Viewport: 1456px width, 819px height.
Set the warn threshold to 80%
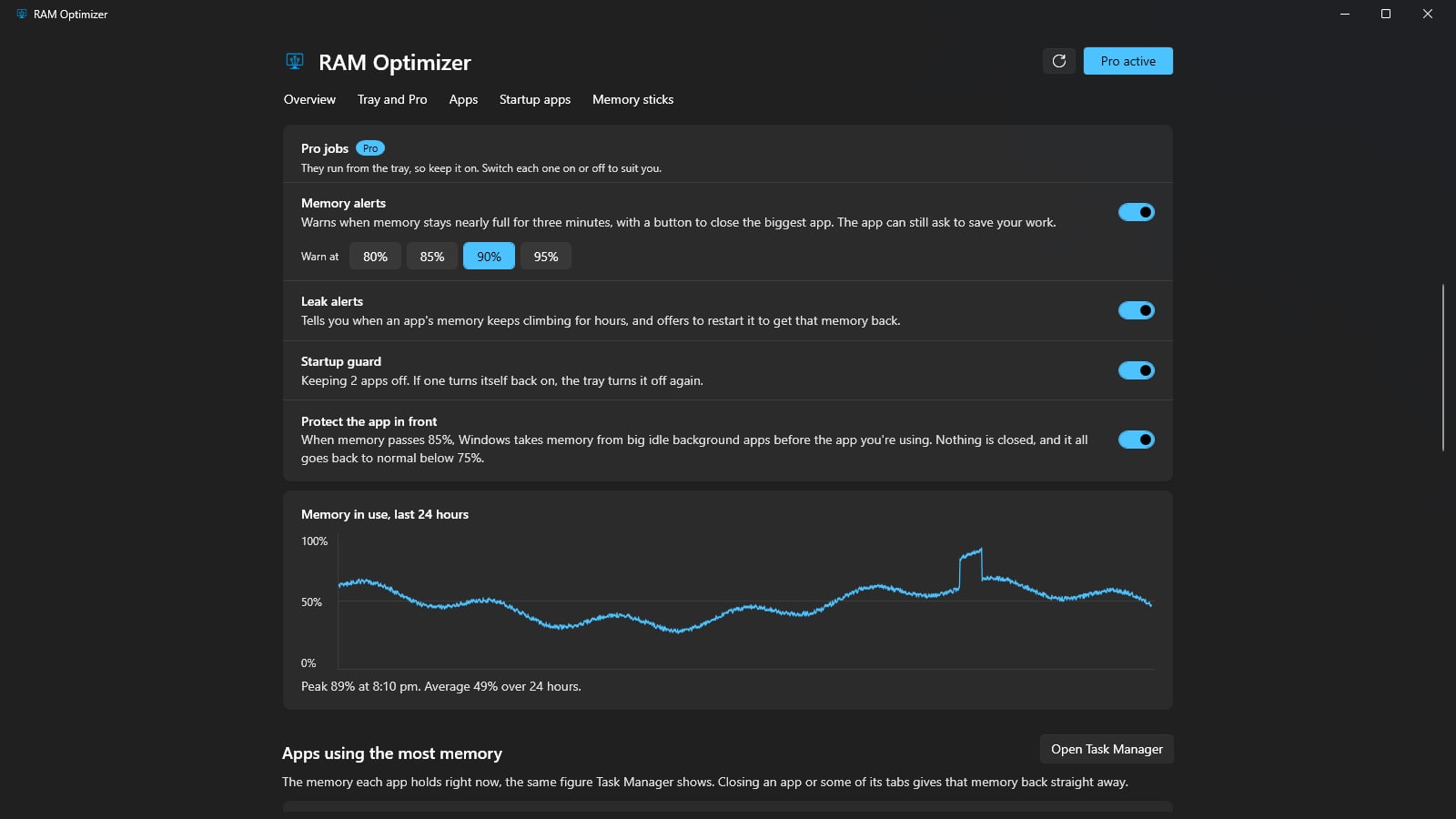[x=375, y=257]
